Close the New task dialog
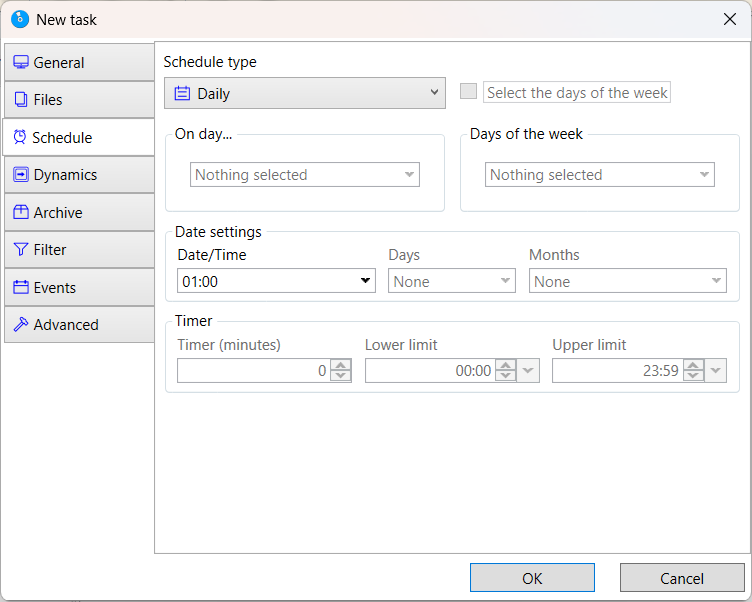 [729, 19]
